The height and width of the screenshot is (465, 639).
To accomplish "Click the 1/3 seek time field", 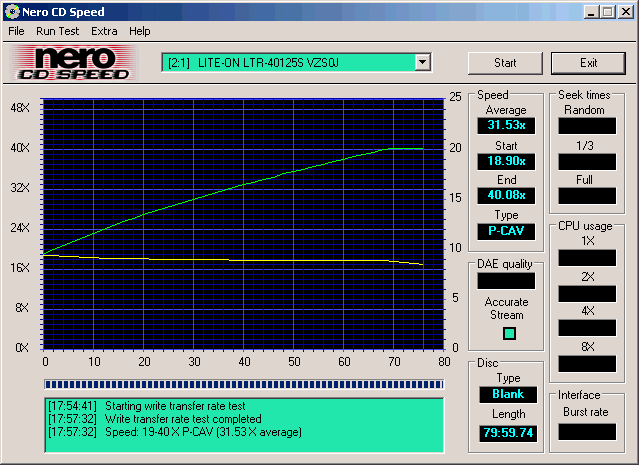I will [587, 162].
